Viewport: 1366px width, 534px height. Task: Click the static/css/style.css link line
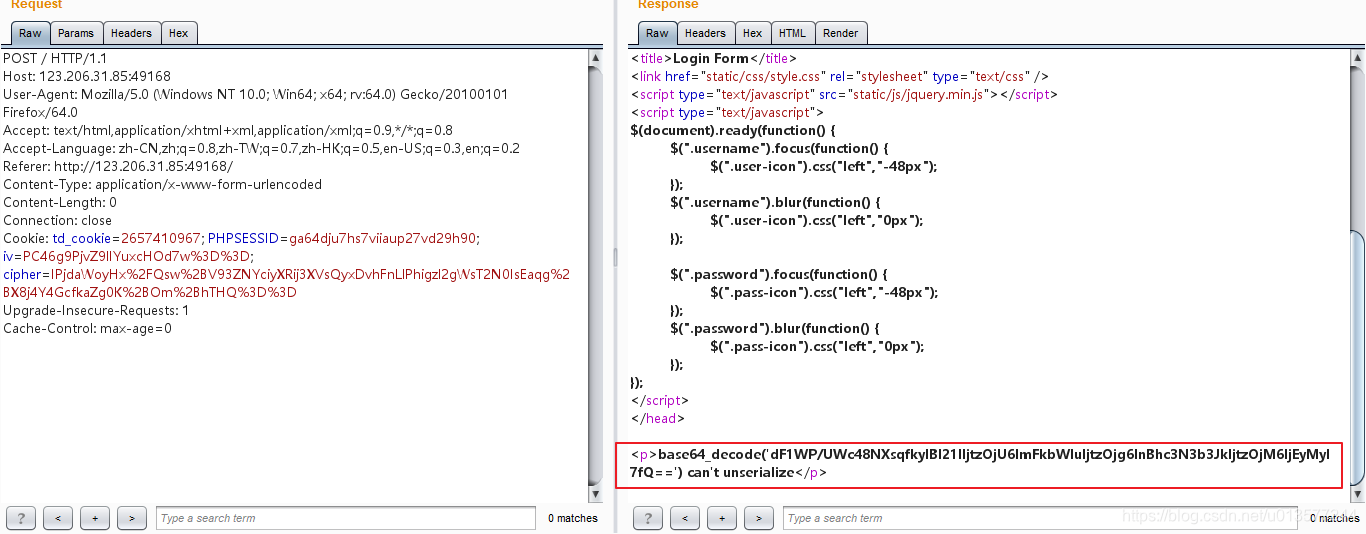(840, 77)
